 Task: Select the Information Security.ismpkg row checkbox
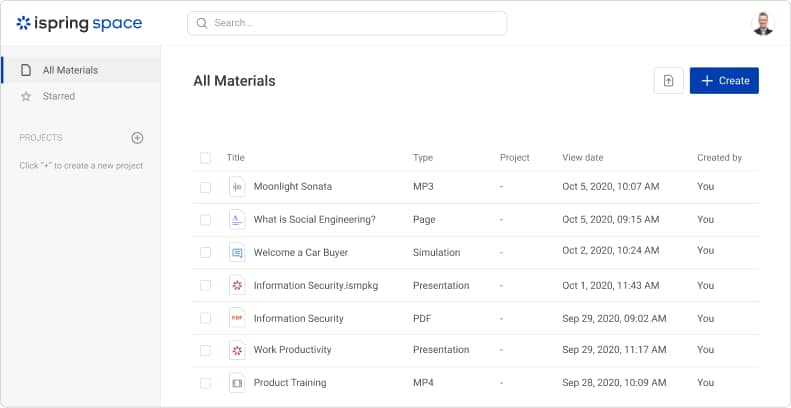click(205, 286)
